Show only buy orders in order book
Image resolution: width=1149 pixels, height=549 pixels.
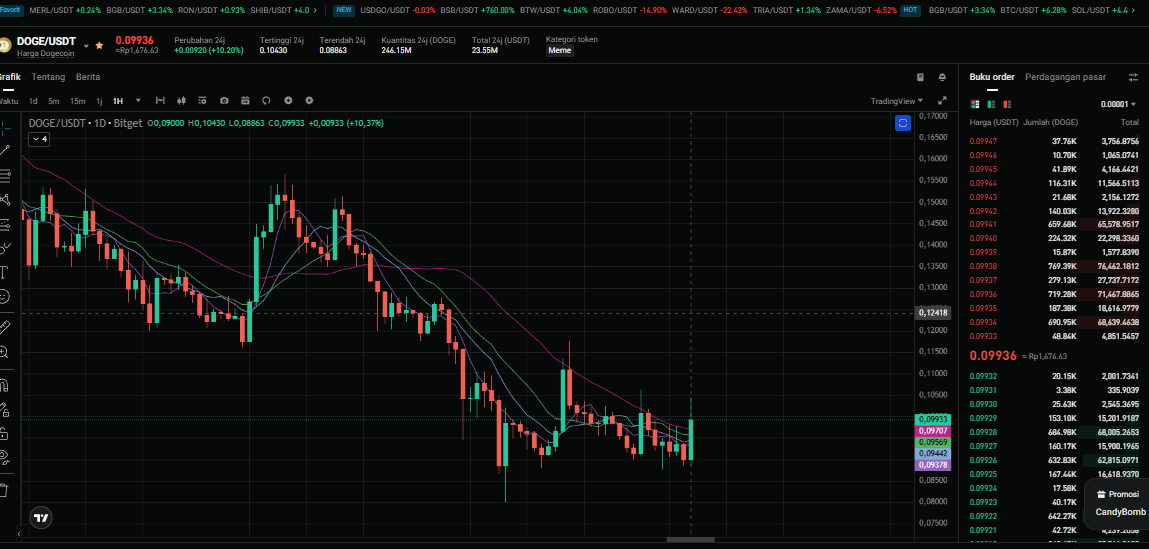991,104
